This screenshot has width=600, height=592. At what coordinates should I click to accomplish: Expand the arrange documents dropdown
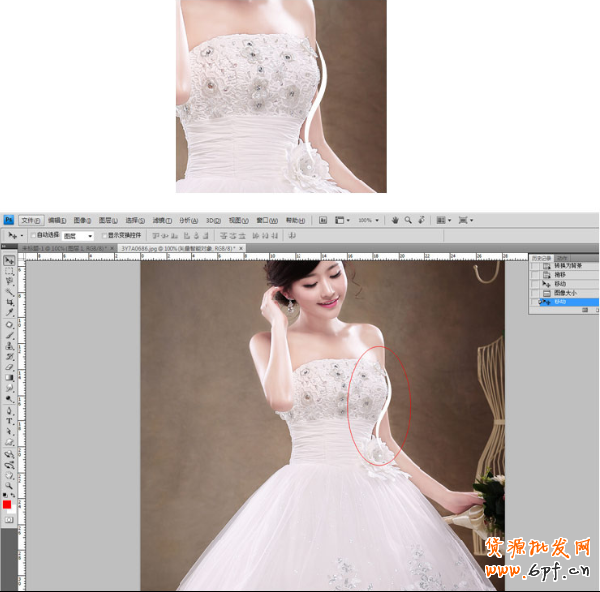point(444,220)
